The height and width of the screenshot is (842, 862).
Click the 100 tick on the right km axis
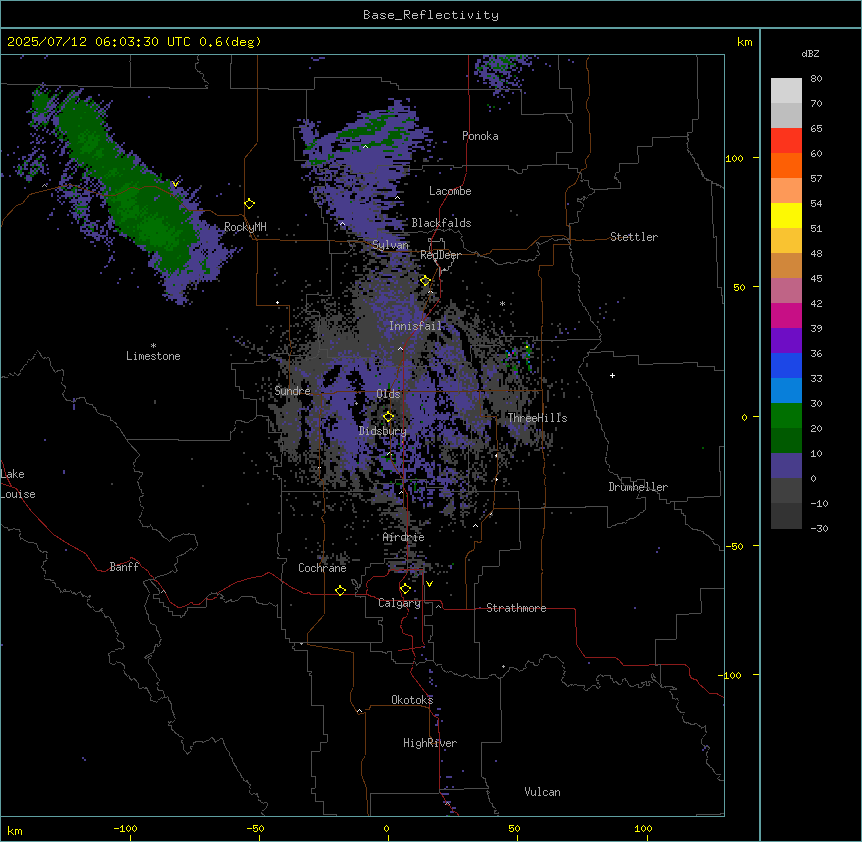[x=735, y=158]
